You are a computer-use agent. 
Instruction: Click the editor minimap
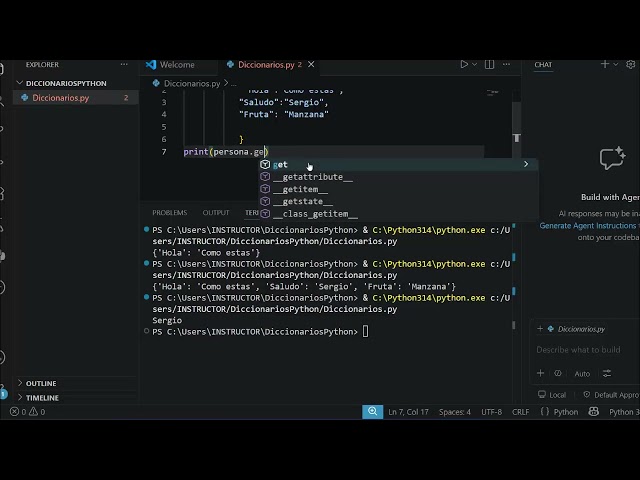point(493,93)
